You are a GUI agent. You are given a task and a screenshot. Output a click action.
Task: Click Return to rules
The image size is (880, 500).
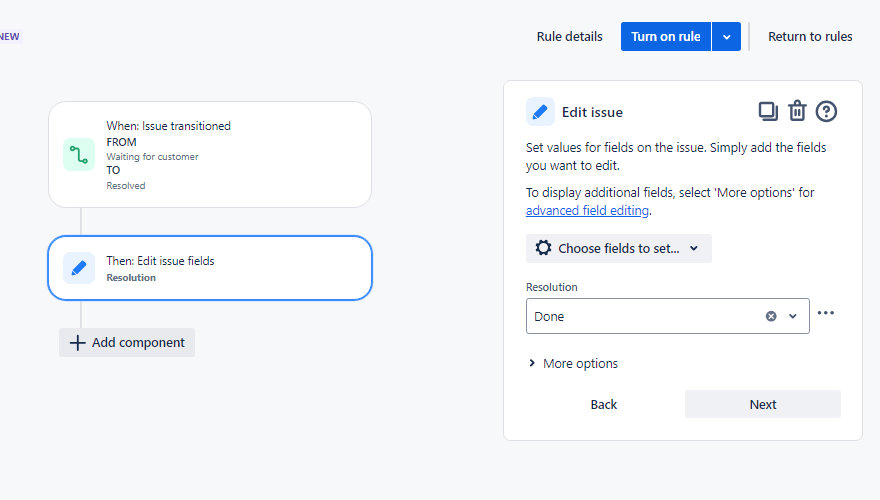click(x=810, y=37)
